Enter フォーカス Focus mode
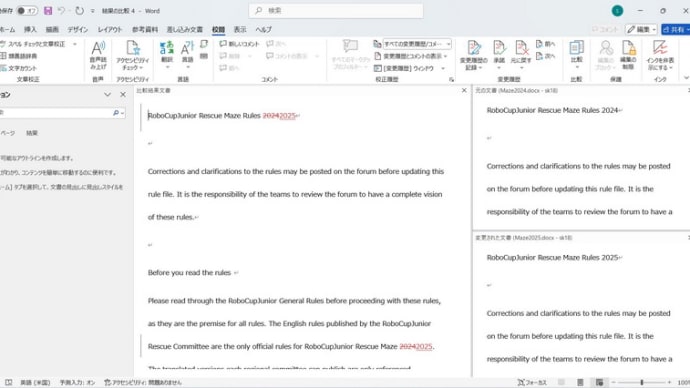This screenshot has width=690, height=388. (532, 383)
